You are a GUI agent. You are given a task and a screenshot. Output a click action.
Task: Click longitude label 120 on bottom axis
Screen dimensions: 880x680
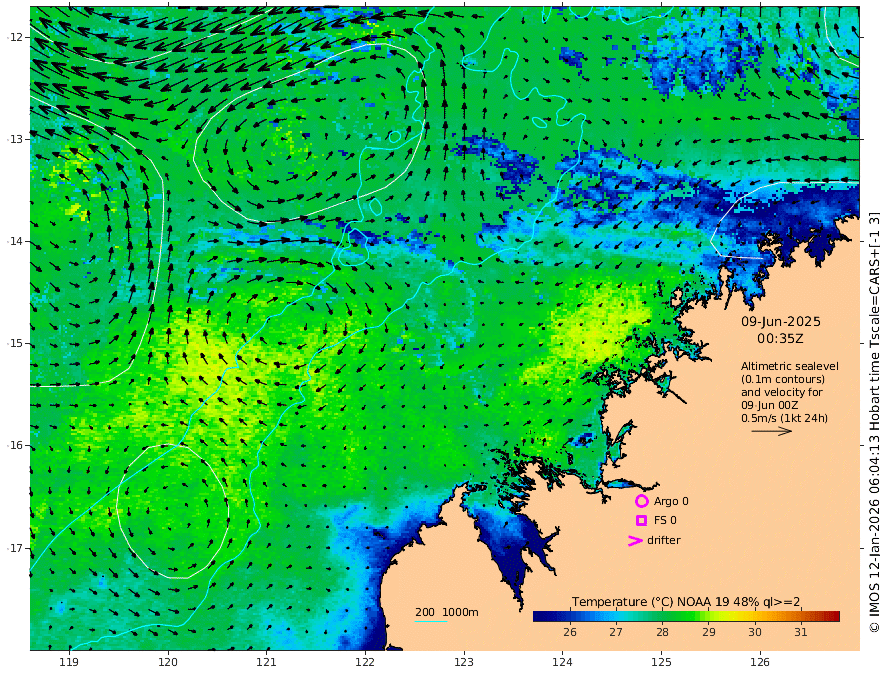pos(168,663)
